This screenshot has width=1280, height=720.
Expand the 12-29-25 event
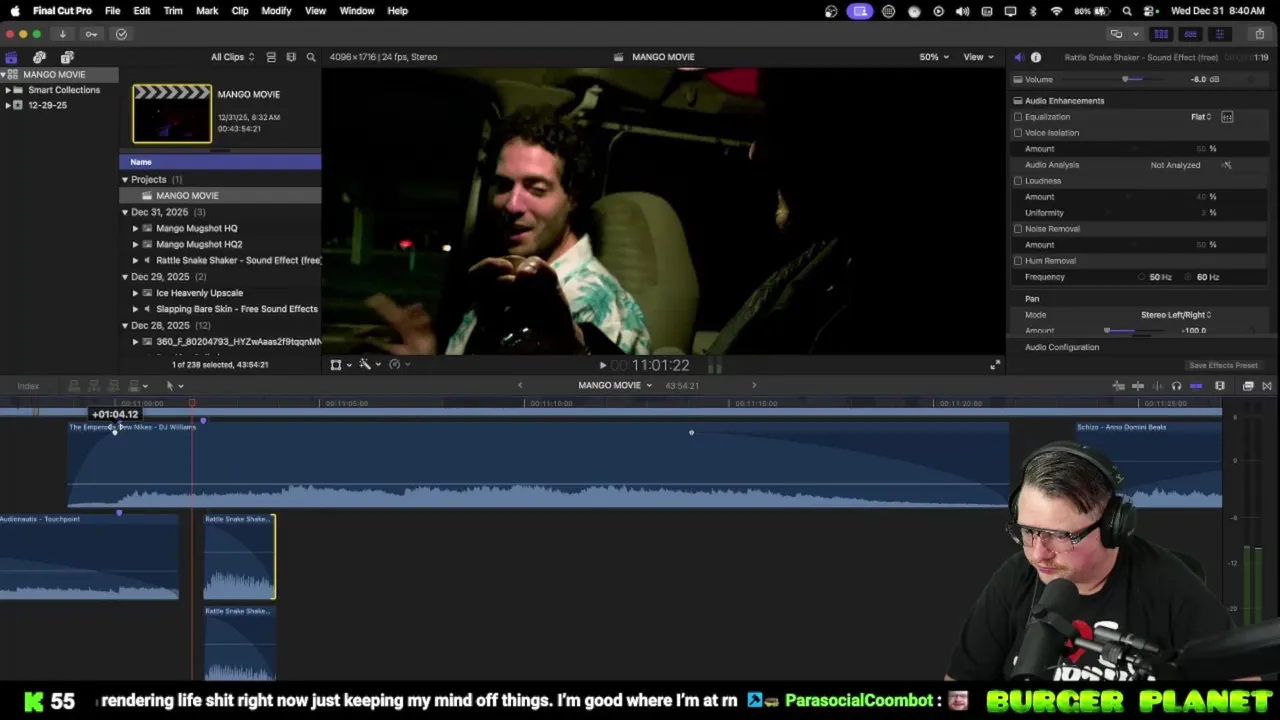pyautogui.click(x=8, y=105)
